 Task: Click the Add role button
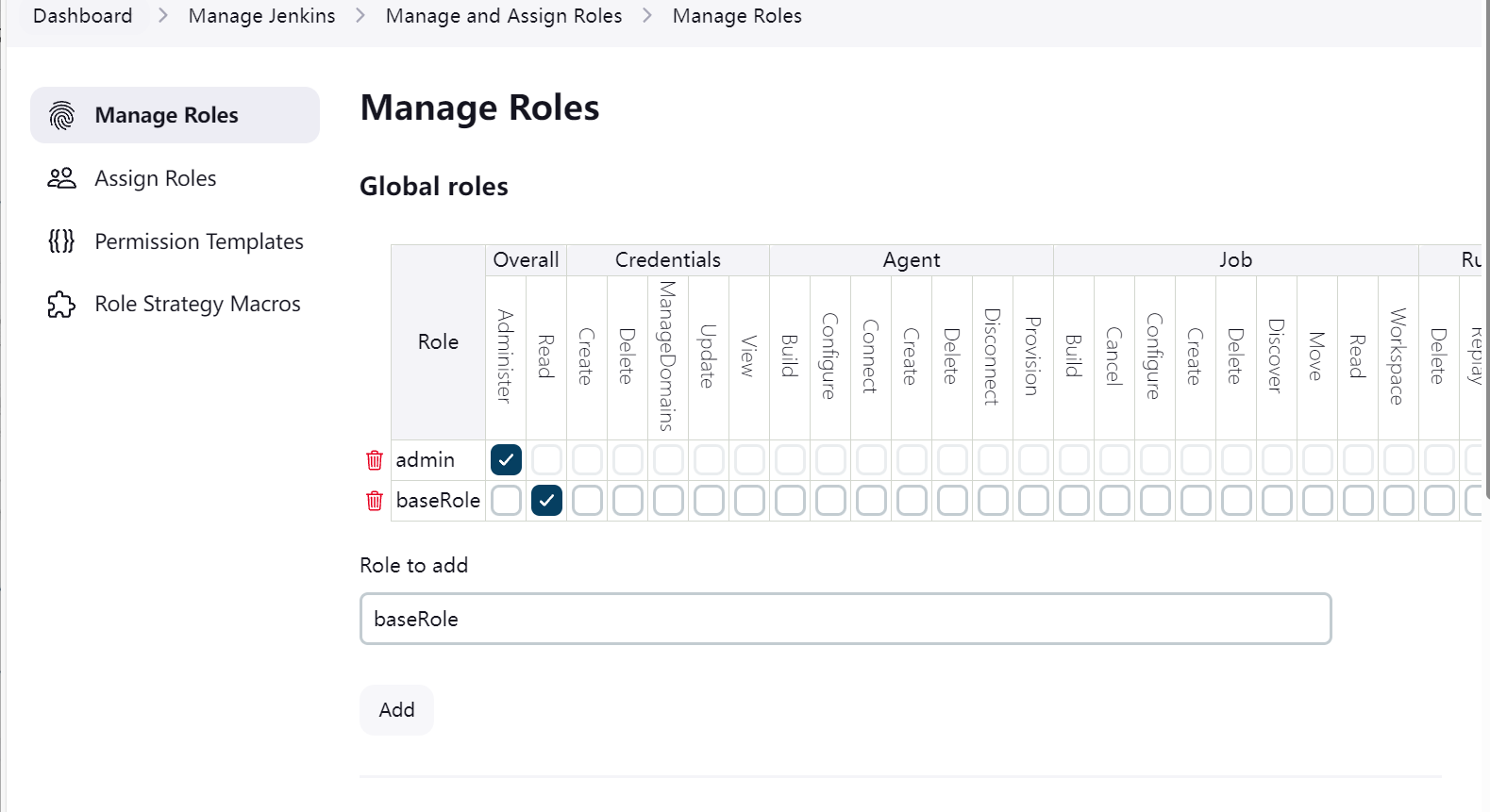click(x=396, y=710)
